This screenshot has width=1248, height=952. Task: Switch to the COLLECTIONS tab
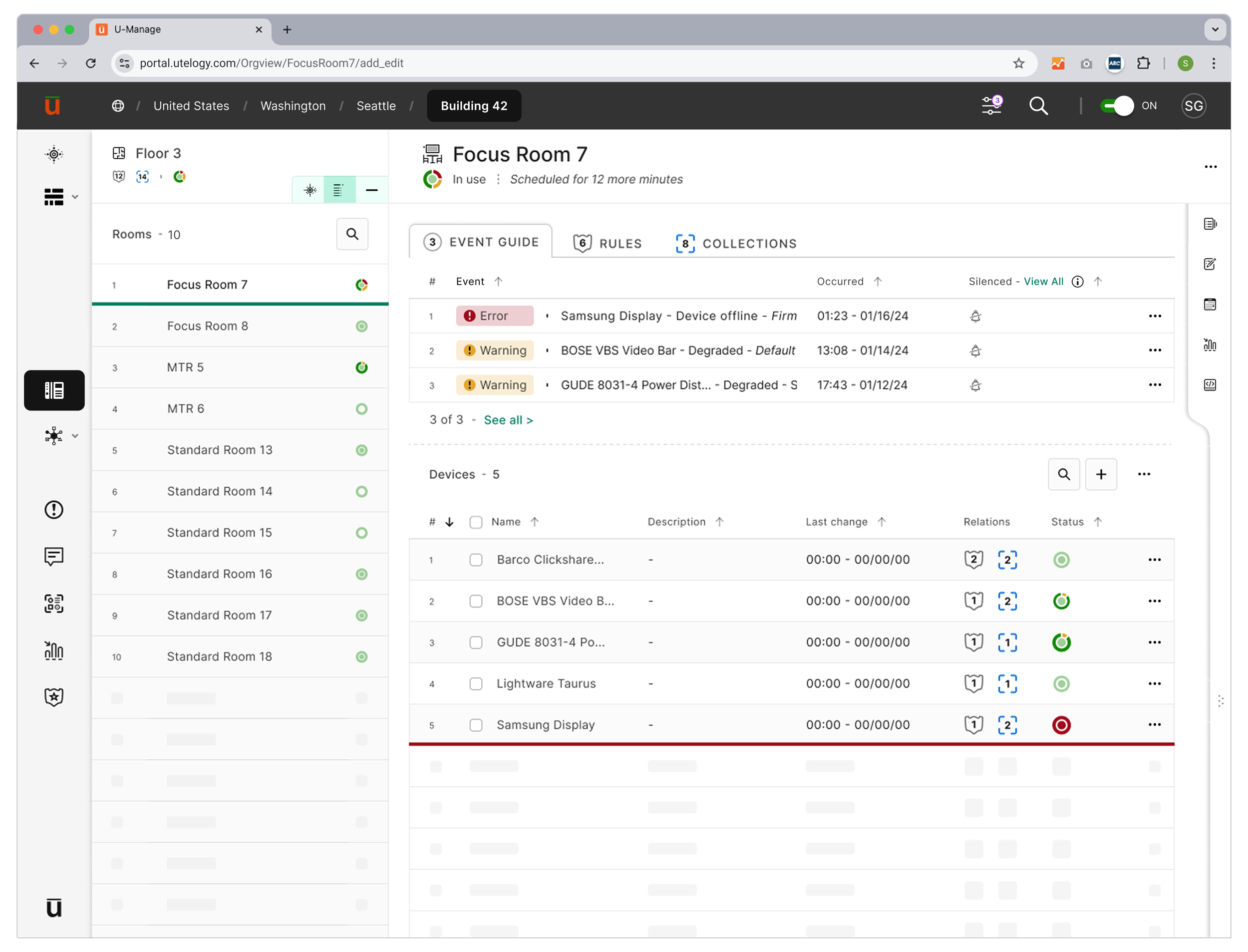[x=736, y=243]
